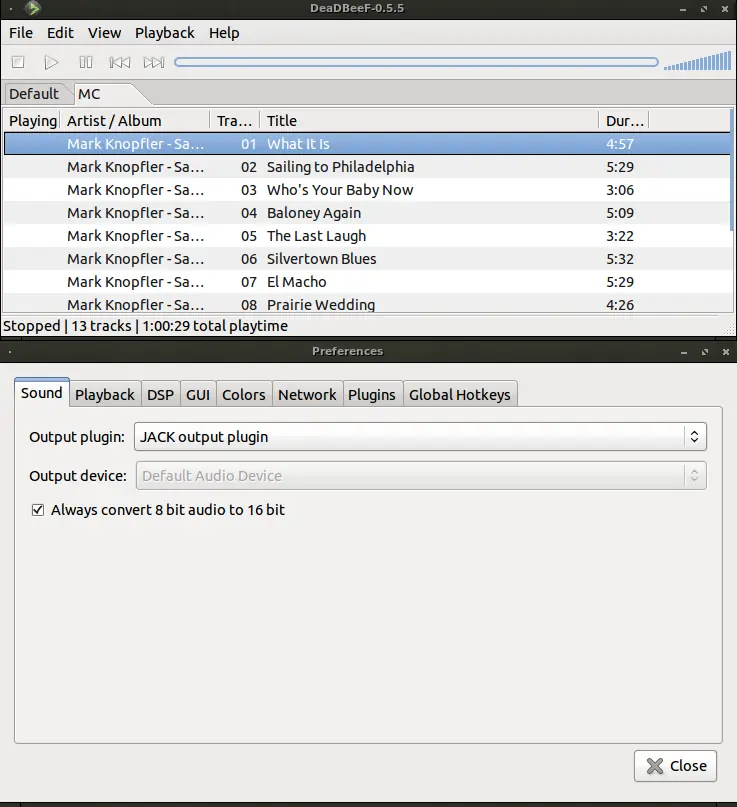Switch to the DSP tab

point(161,395)
